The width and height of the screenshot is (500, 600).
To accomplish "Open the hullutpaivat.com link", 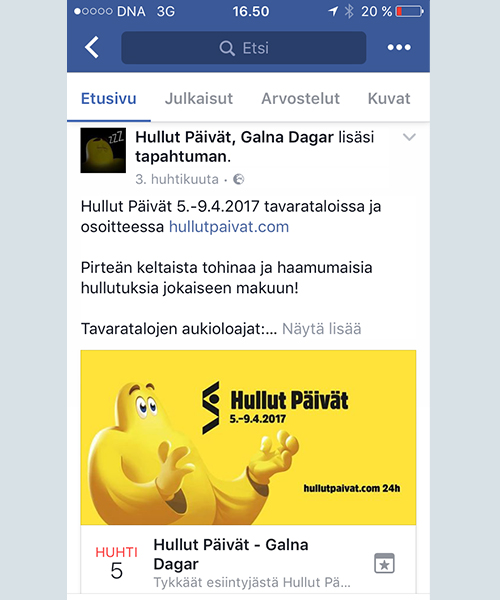I will pyautogui.click(x=229, y=227).
